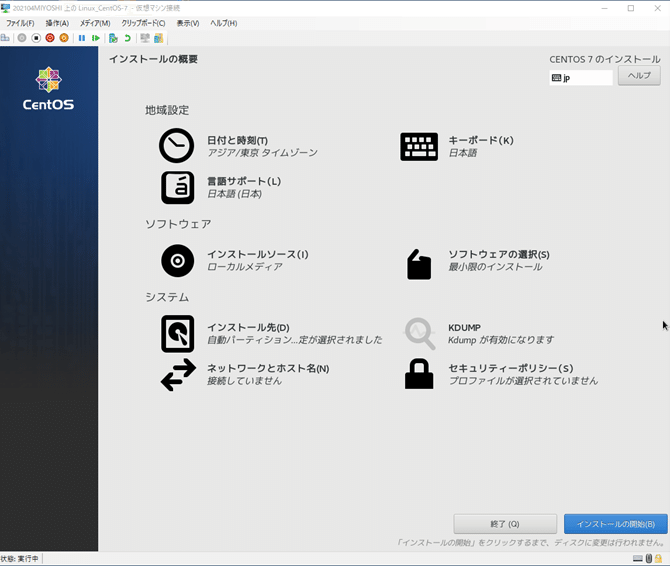Click the インストールの開始(B) button
670x566 pixels.
[x=616, y=524]
